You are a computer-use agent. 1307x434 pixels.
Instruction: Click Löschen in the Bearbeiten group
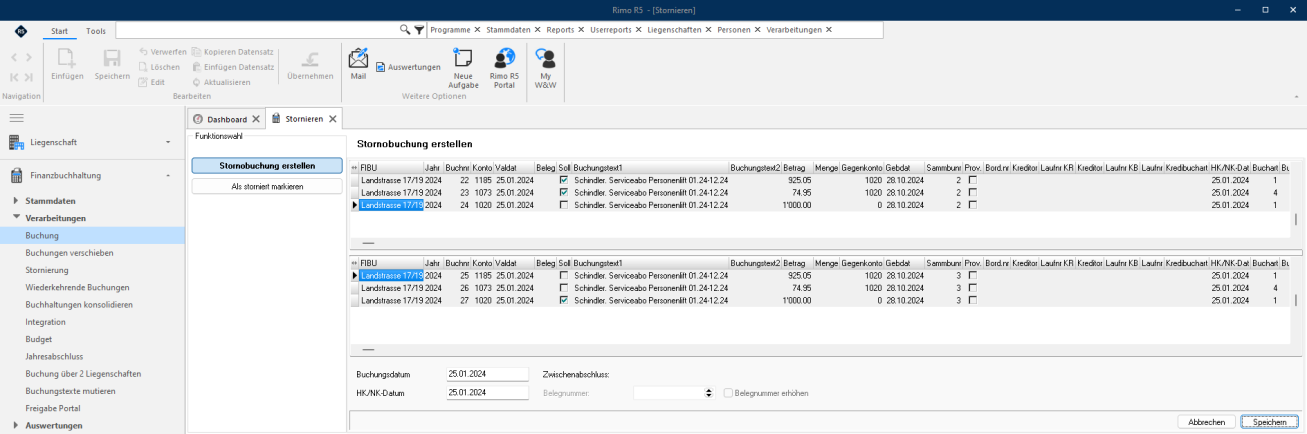159,67
